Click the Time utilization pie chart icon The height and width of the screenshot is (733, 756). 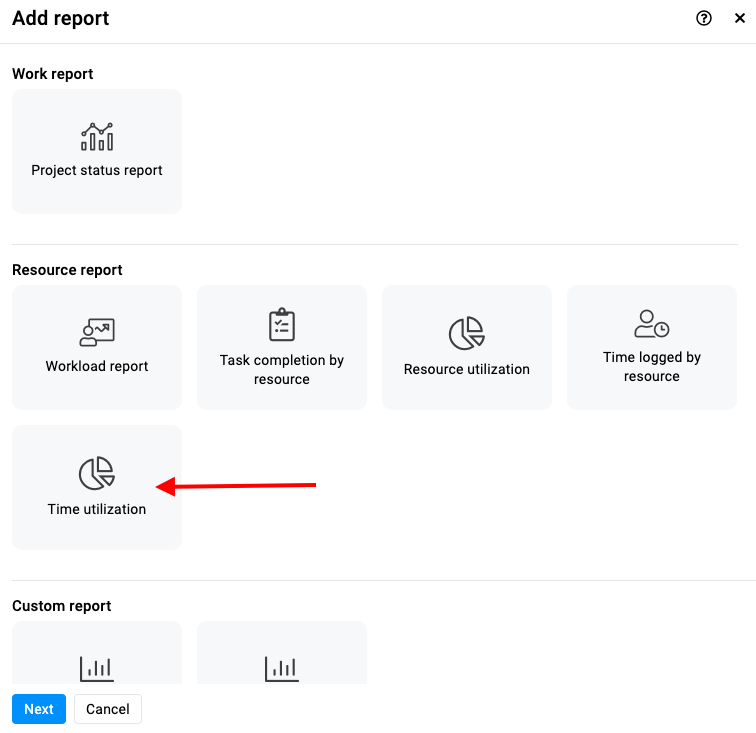pyautogui.click(x=97, y=473)
